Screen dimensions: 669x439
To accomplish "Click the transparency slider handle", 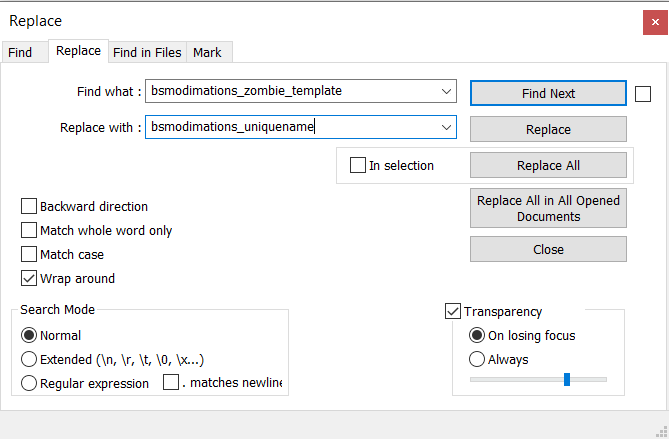I will click(567, 379).
